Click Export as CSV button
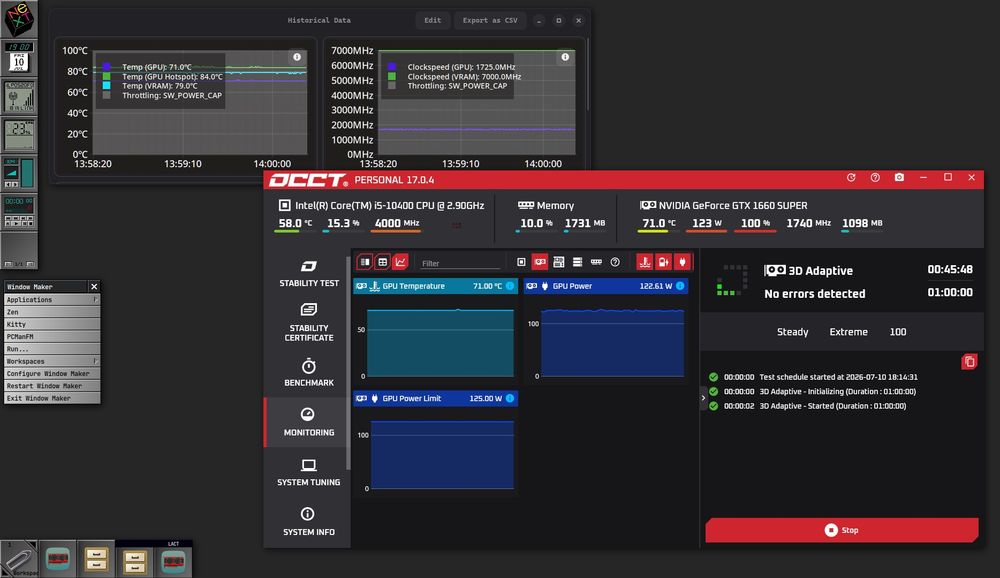This screenshot has width=1000, height=578. pyautogui.click(x=490, y=20)
